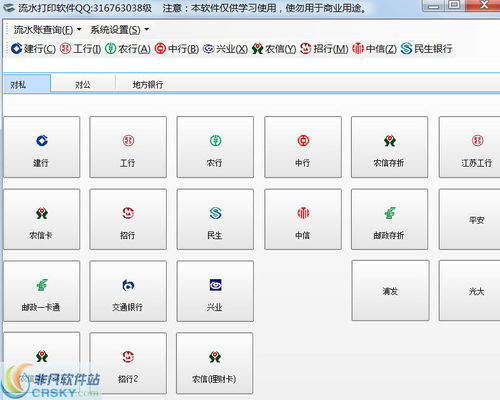Expand the 流水账查询(F) menu

point(47,30)
